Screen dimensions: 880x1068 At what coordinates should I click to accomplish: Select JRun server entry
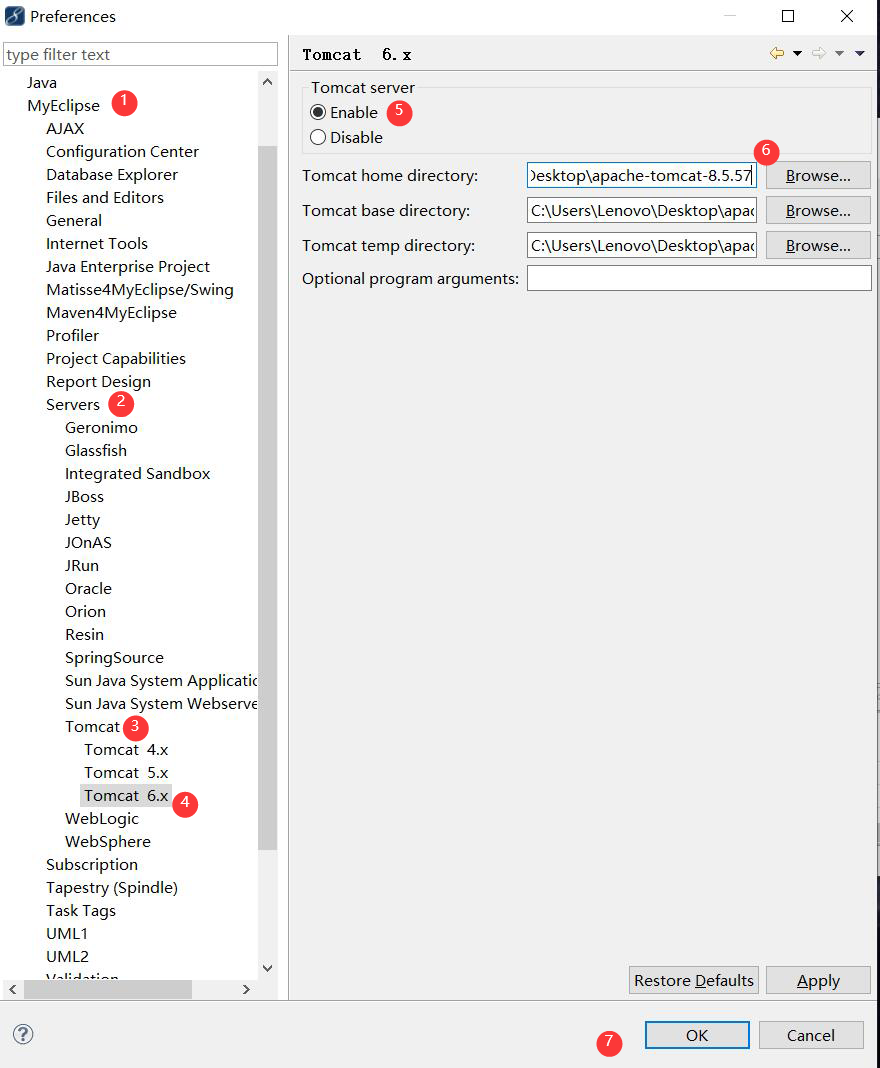pyautogui.click(x=82, y=565)
